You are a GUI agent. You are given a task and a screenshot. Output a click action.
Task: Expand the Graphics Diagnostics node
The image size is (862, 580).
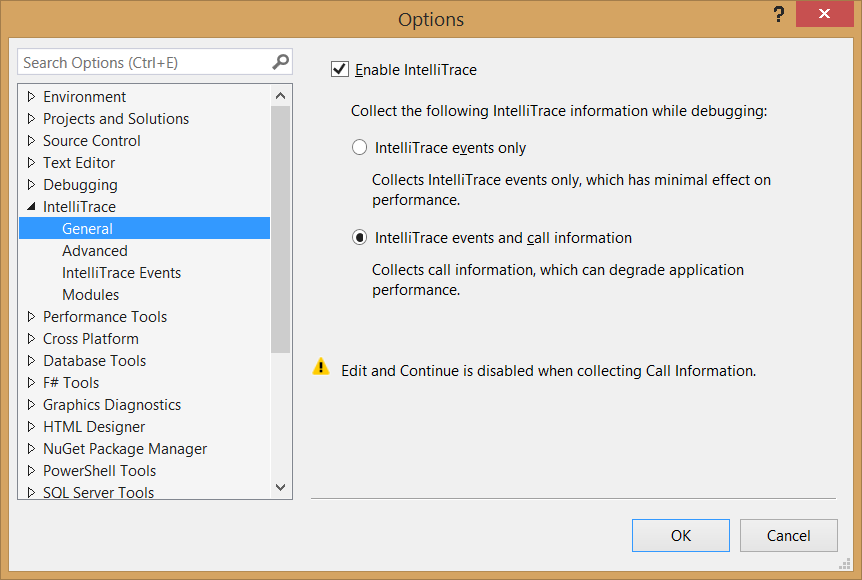tap(31, 405)
